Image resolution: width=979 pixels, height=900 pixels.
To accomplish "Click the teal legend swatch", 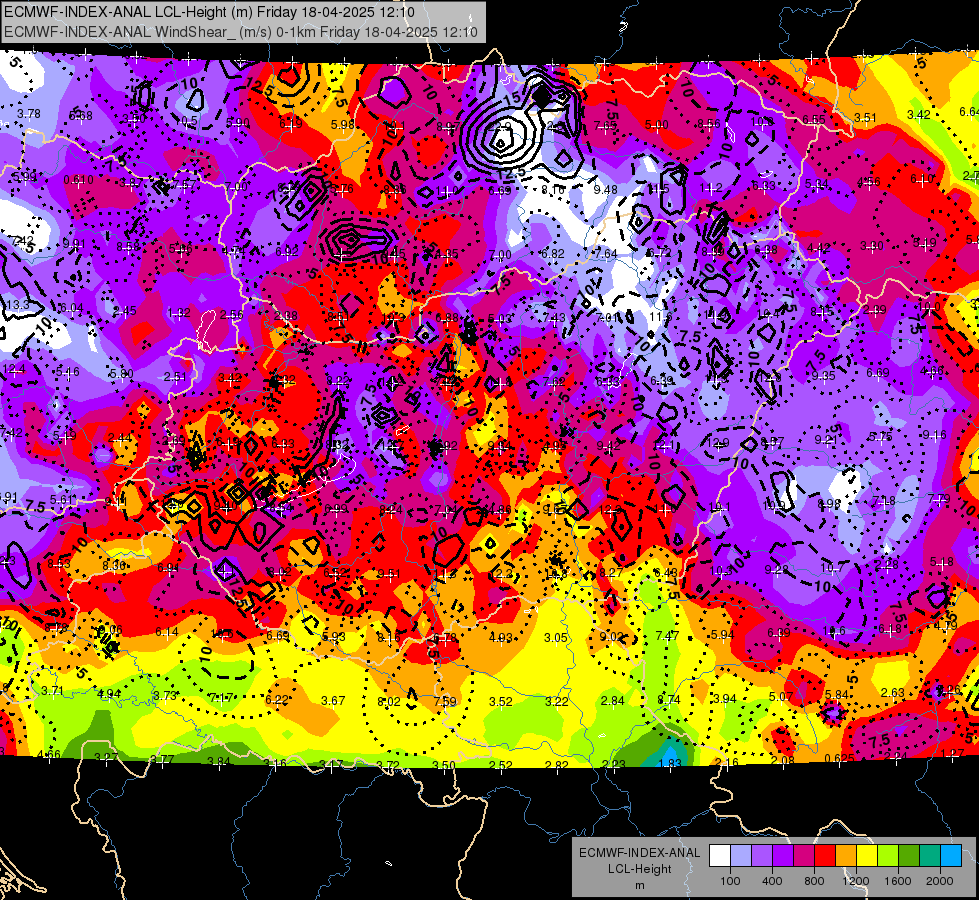I will point(930,856).
